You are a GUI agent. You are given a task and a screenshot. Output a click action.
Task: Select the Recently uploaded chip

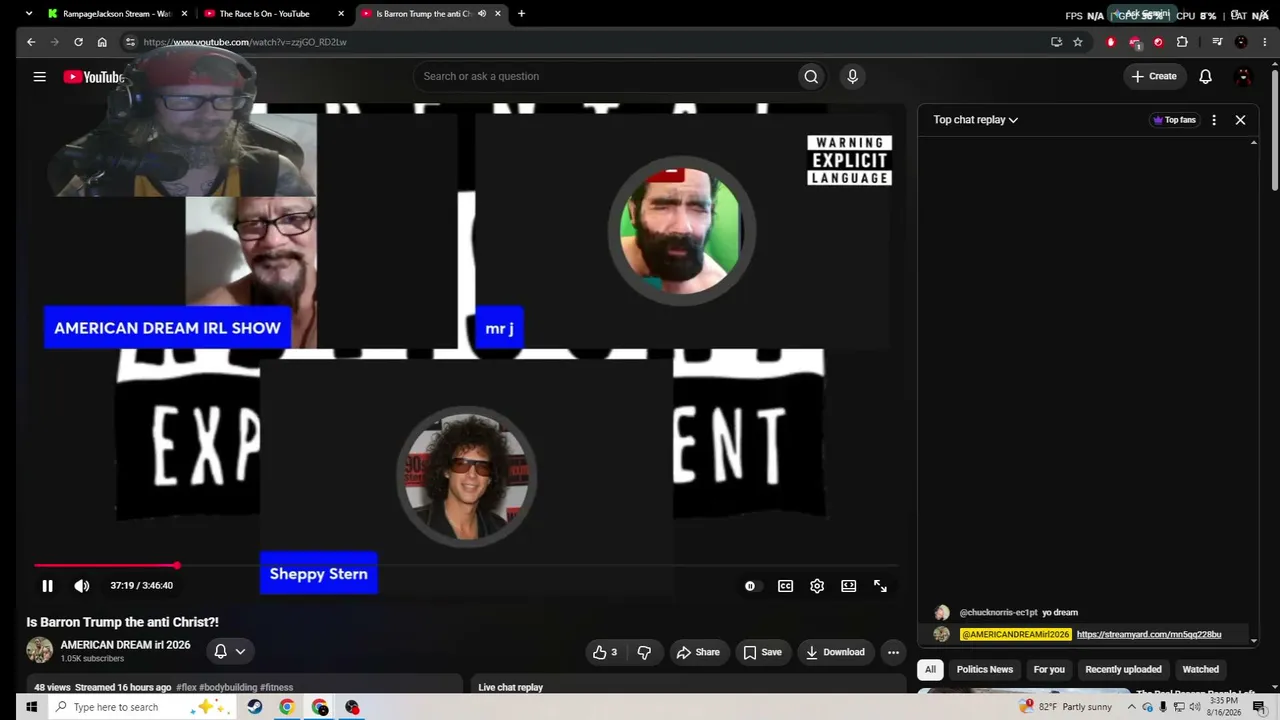(x=1124, y=670)
